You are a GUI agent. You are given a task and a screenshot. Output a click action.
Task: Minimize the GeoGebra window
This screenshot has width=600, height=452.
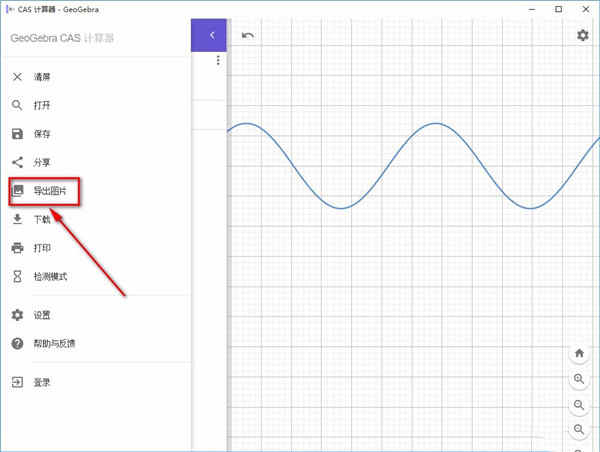click(x=532, y=9)
